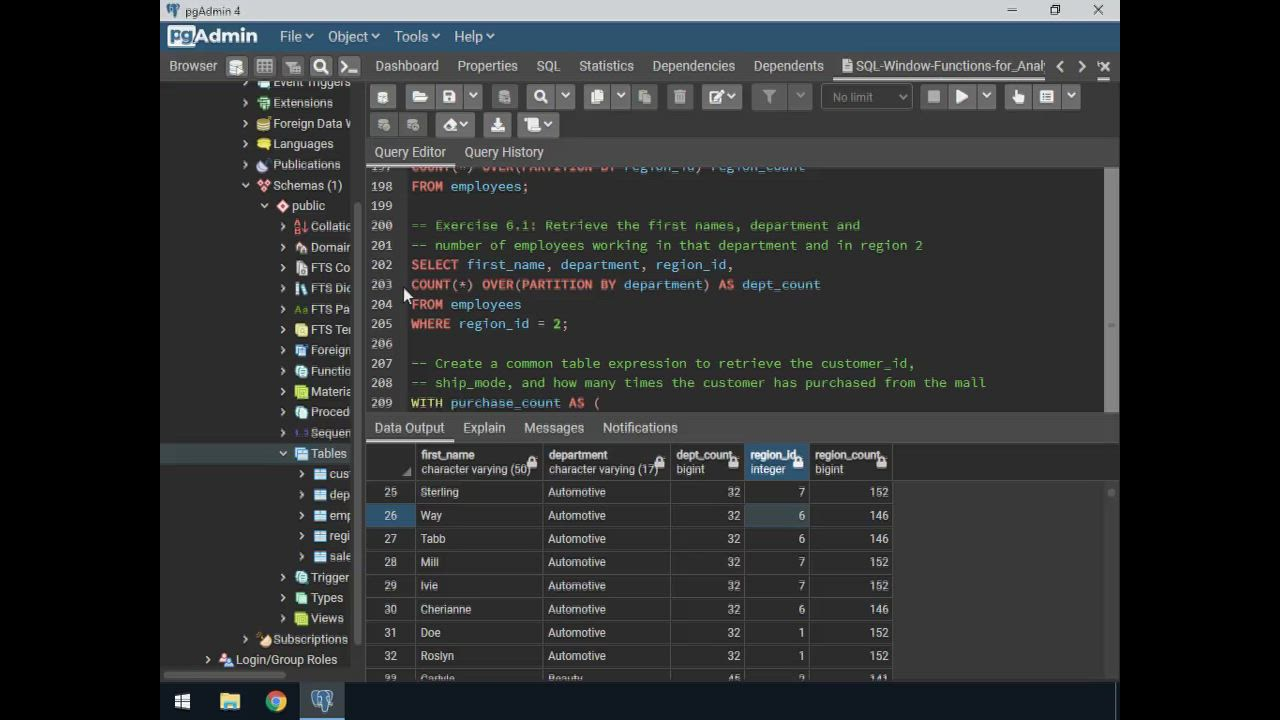Click the Copy icon in query toolbar
Viewport: 1280px width, 720px height.
(x=597, y=97)
